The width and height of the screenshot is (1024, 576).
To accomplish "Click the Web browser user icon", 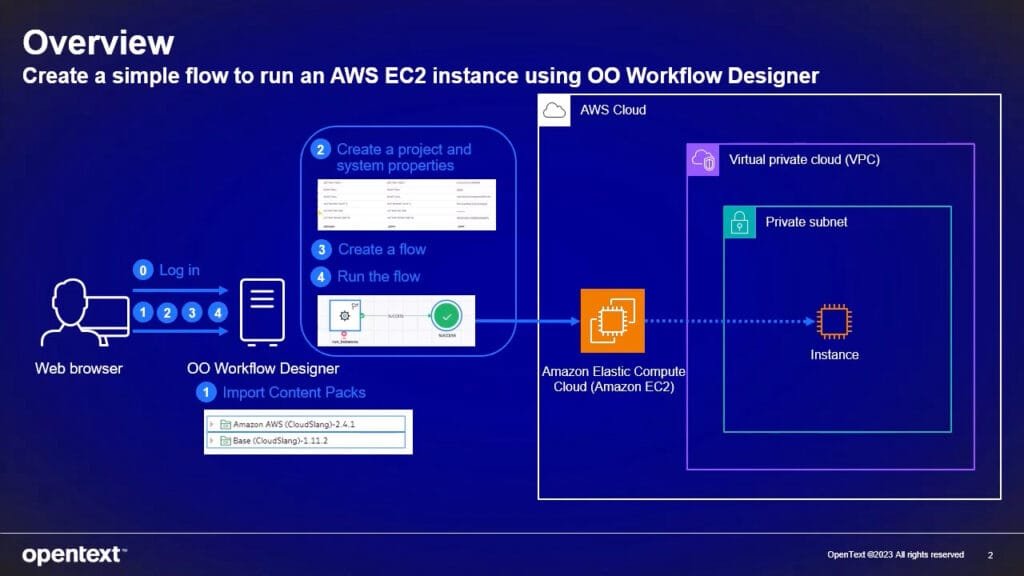I will [x=85, y=312].
